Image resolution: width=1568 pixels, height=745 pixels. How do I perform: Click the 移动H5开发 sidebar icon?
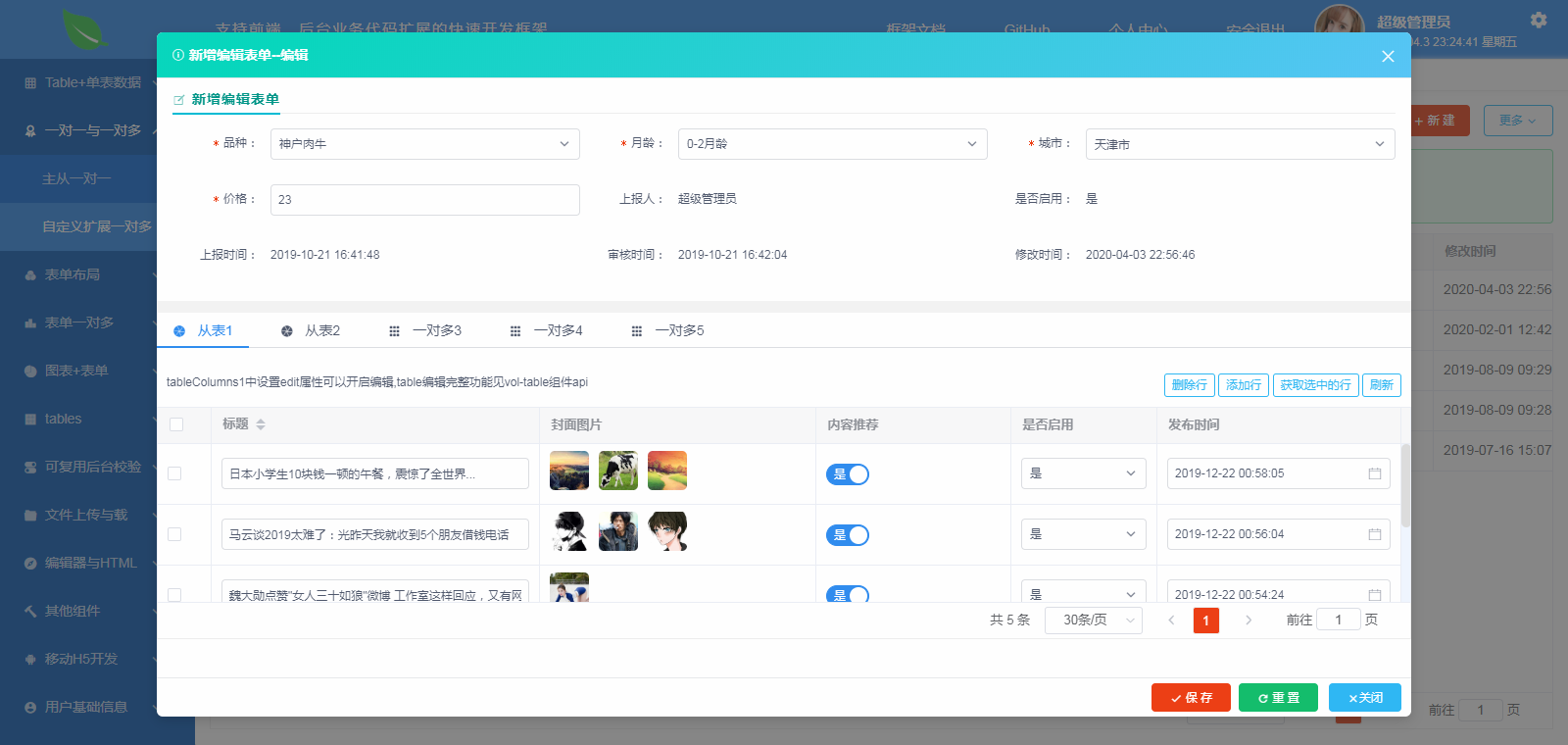tap(30, 660)
